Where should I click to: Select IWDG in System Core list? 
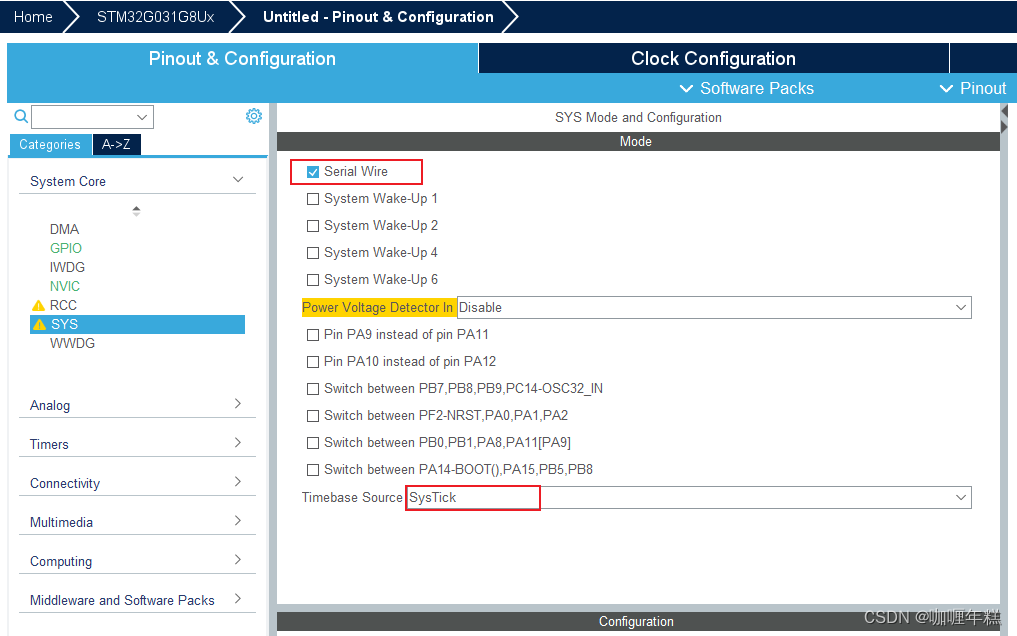[x=67, y=267]
